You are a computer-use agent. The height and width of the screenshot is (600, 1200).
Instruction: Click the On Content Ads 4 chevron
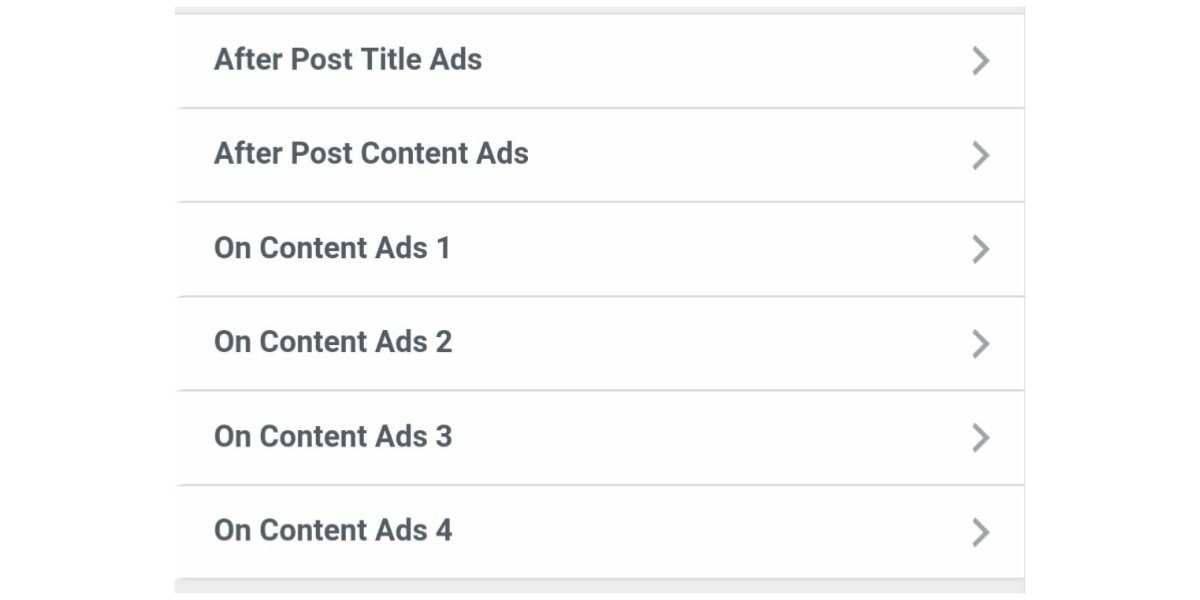[980, 532]
